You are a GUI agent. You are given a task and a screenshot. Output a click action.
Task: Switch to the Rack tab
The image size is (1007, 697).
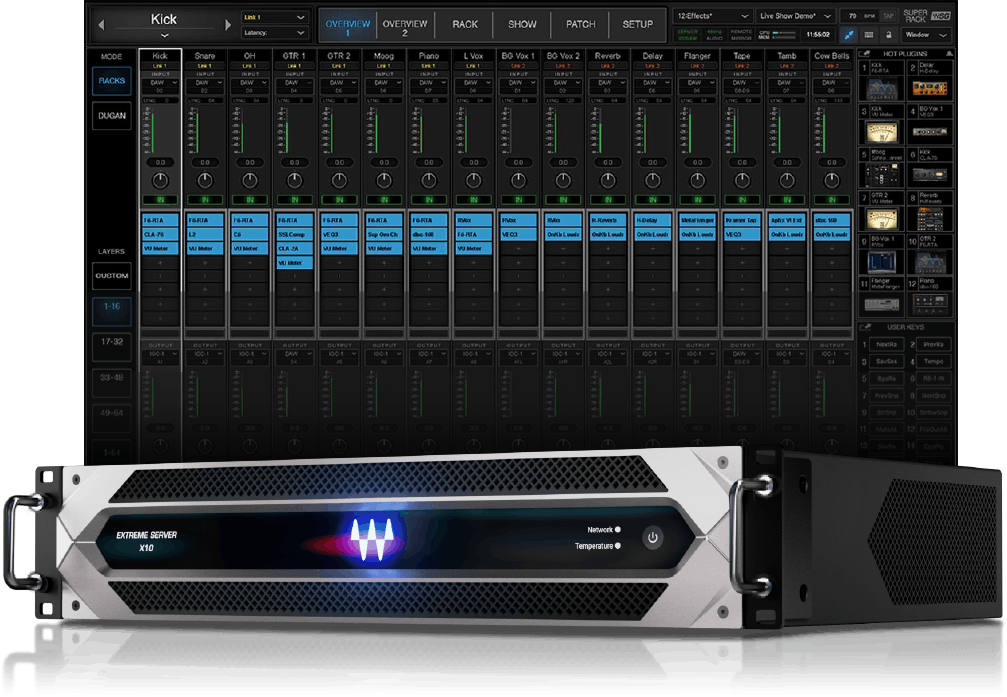point(464,24)
